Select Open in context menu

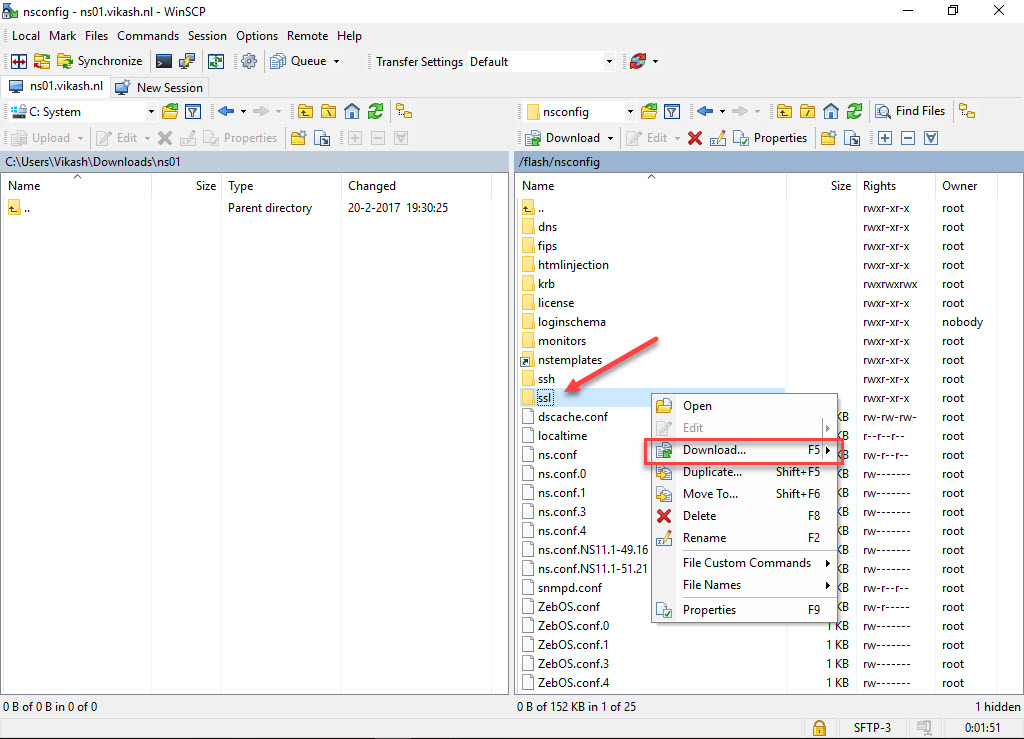coord(745,406)
